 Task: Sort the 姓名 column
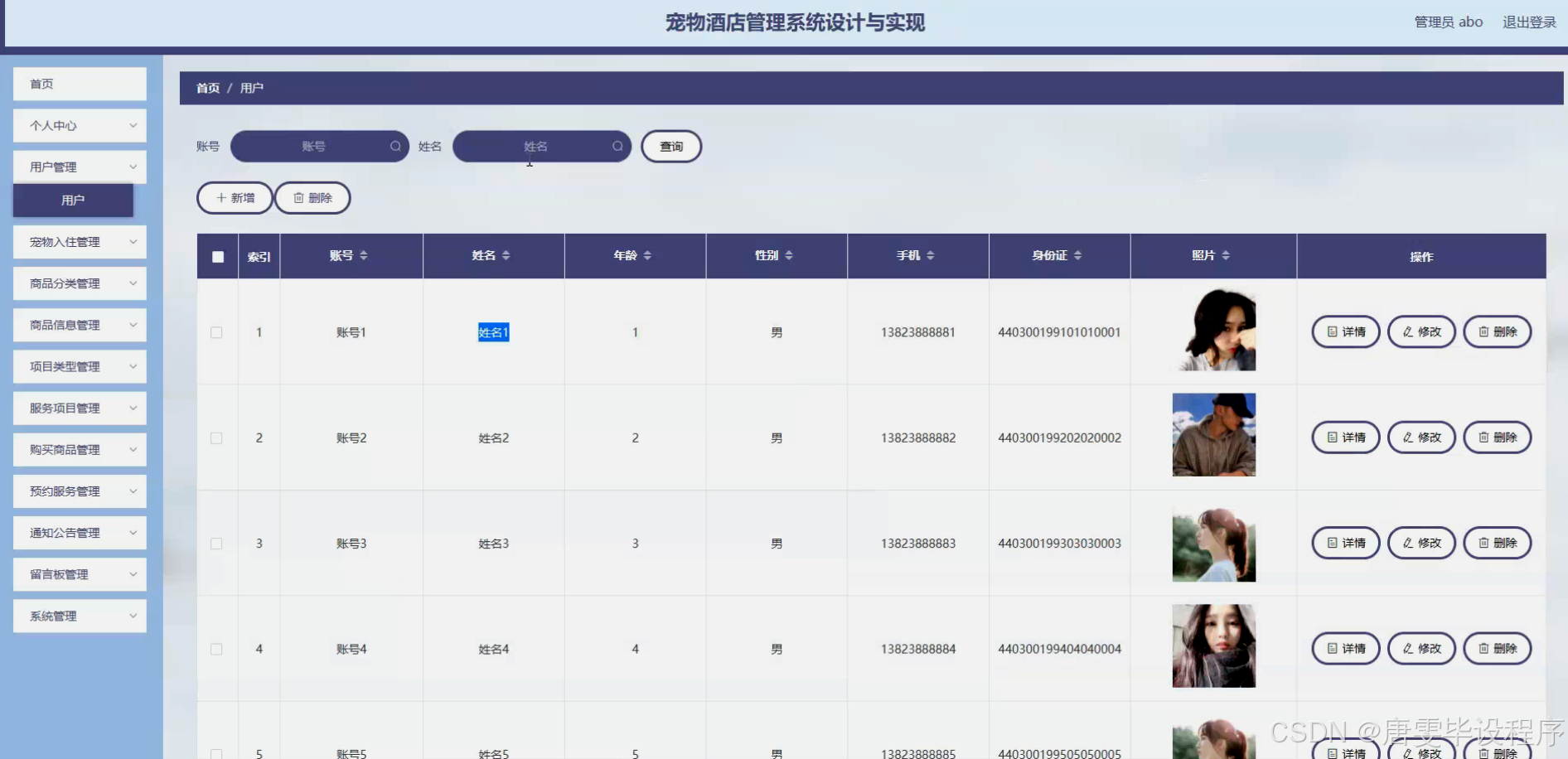[506, 255]
